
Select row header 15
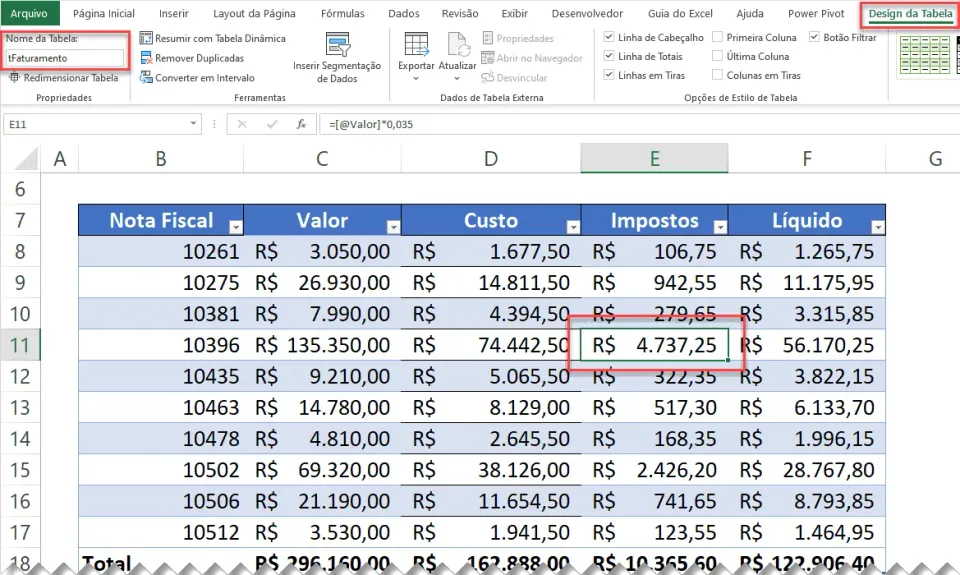[20, 470]
